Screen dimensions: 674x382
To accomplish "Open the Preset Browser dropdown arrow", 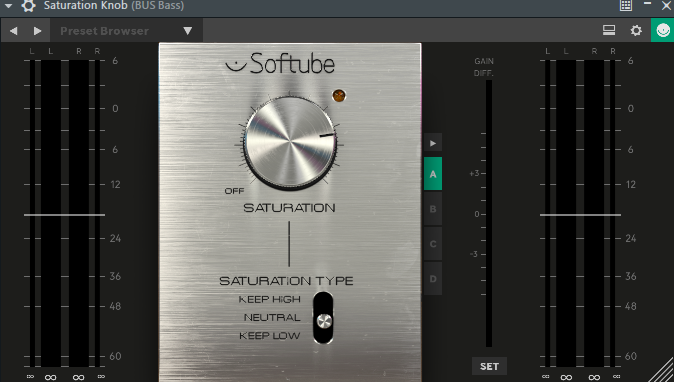I will coord(187,31).
